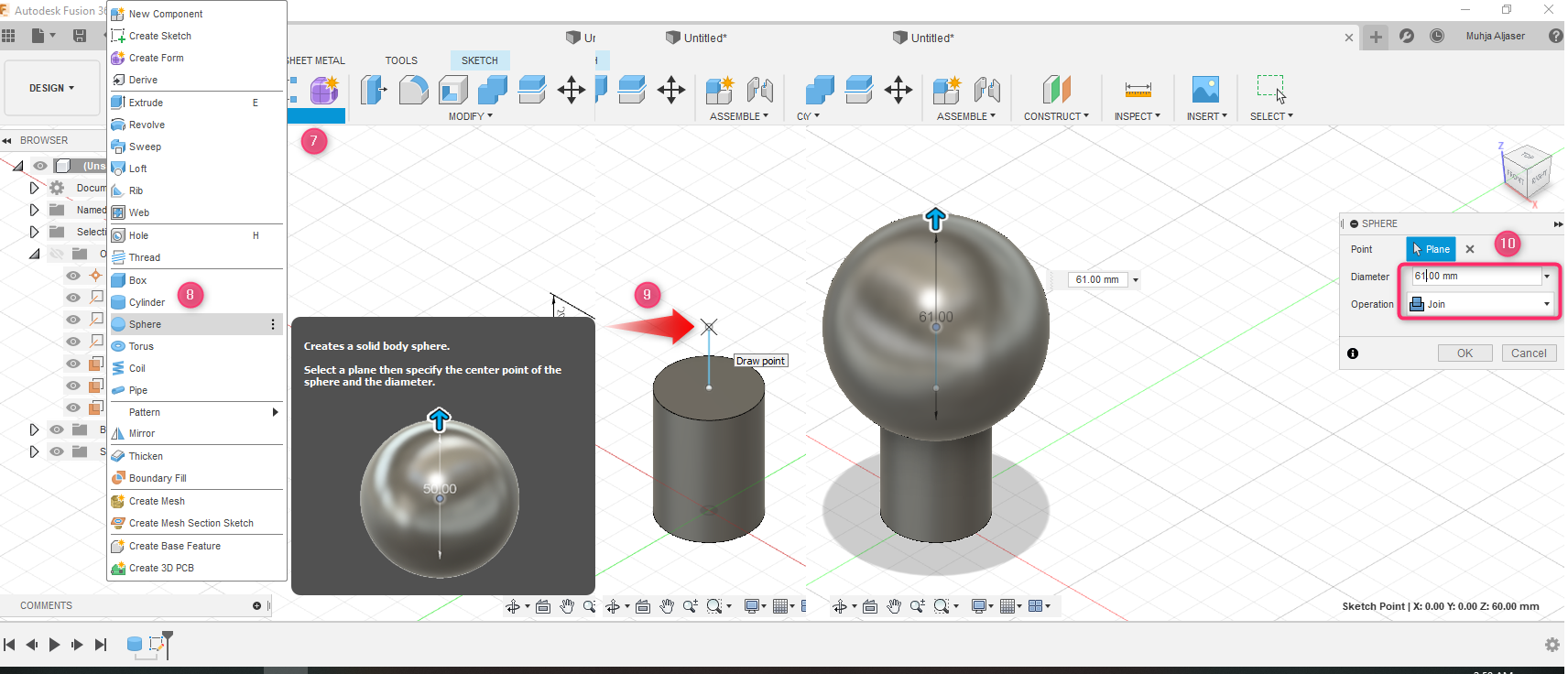The image size is (1568, 674).
Task: Click the info icon in Sphere dialog
Action: pos(1353,353)
